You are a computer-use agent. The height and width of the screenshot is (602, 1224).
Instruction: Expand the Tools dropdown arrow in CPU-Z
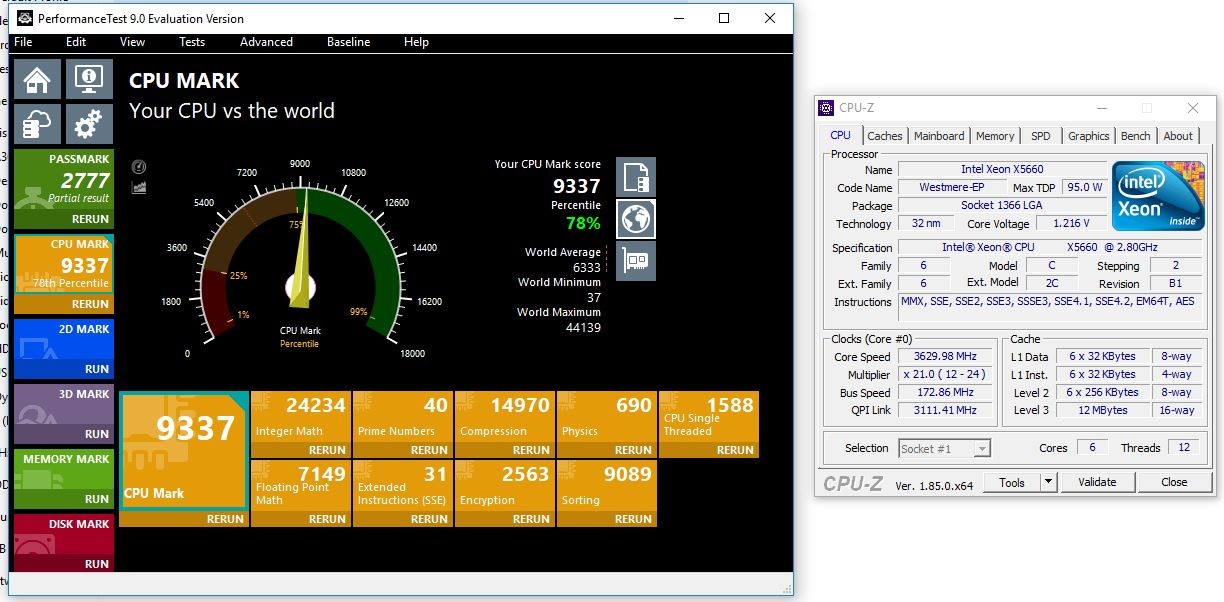pos(1048,482)
